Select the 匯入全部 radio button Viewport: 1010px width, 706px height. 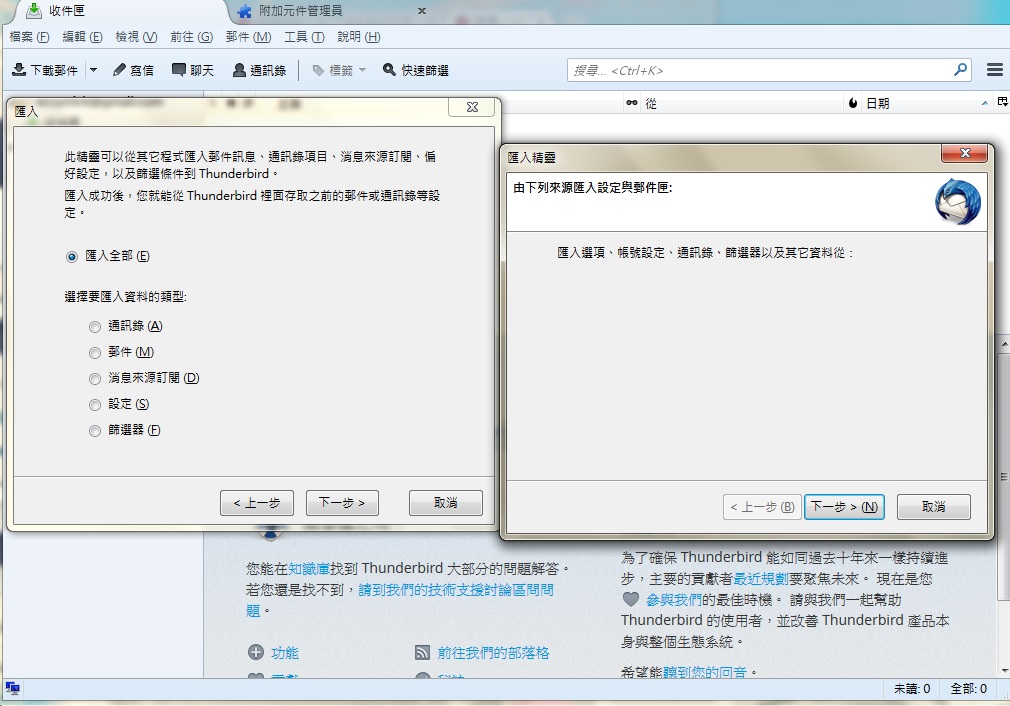click(x=71, y=256)
